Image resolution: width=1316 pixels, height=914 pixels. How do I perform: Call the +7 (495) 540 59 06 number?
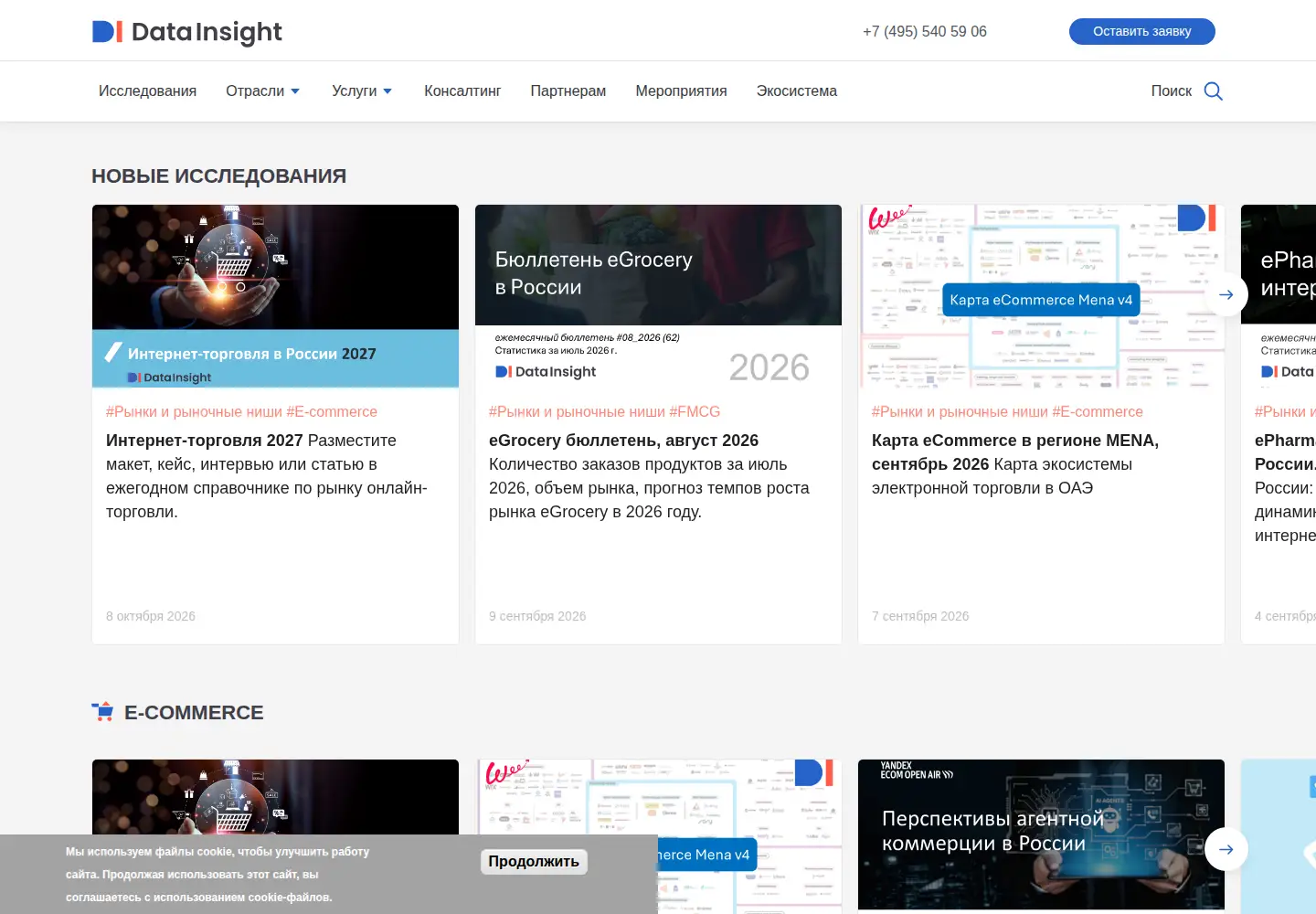click(x=925, y=31)
